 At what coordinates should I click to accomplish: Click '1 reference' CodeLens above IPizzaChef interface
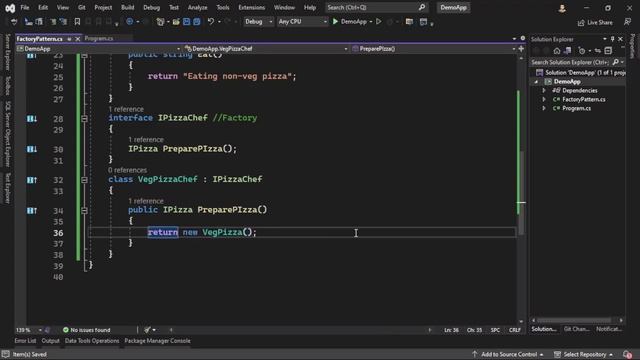tap(126, 109)
